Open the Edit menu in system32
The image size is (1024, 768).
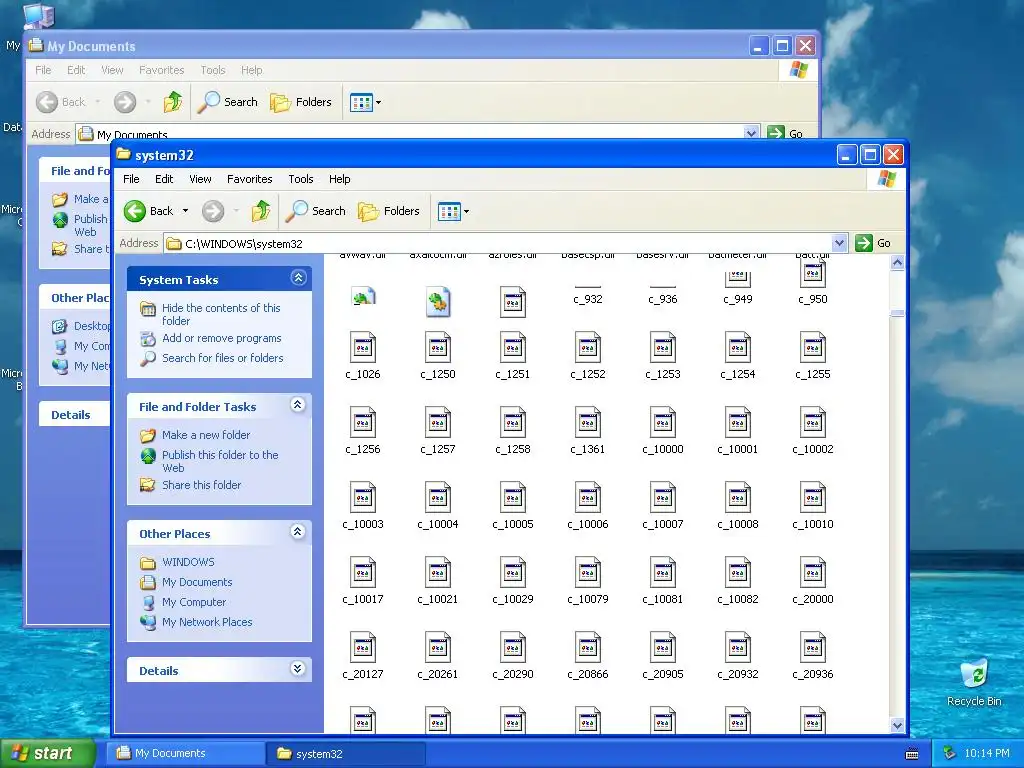point(164,179)
